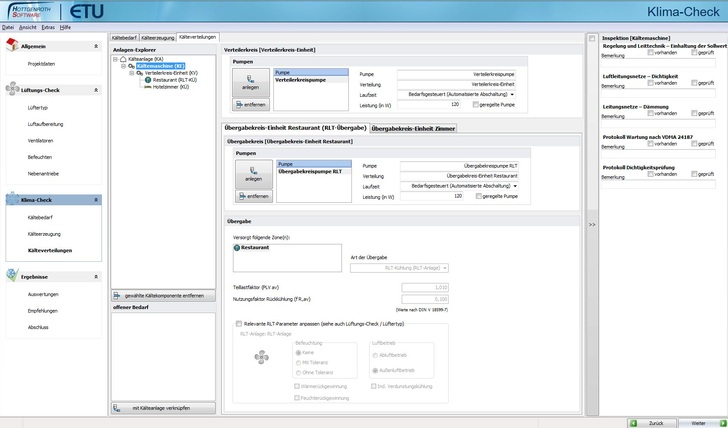Click the Leistung (in W) field of Verteilerkreispumpe

tap(430, 104)
